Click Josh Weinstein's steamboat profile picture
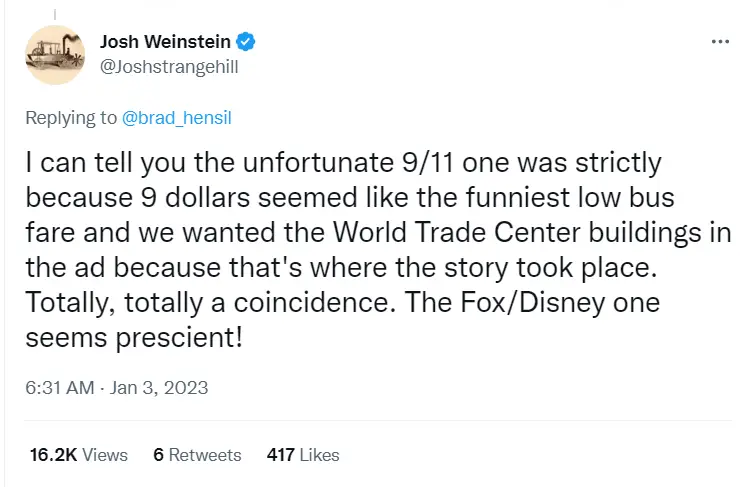The height and width of the screenshot is (487, 748). 56,55
